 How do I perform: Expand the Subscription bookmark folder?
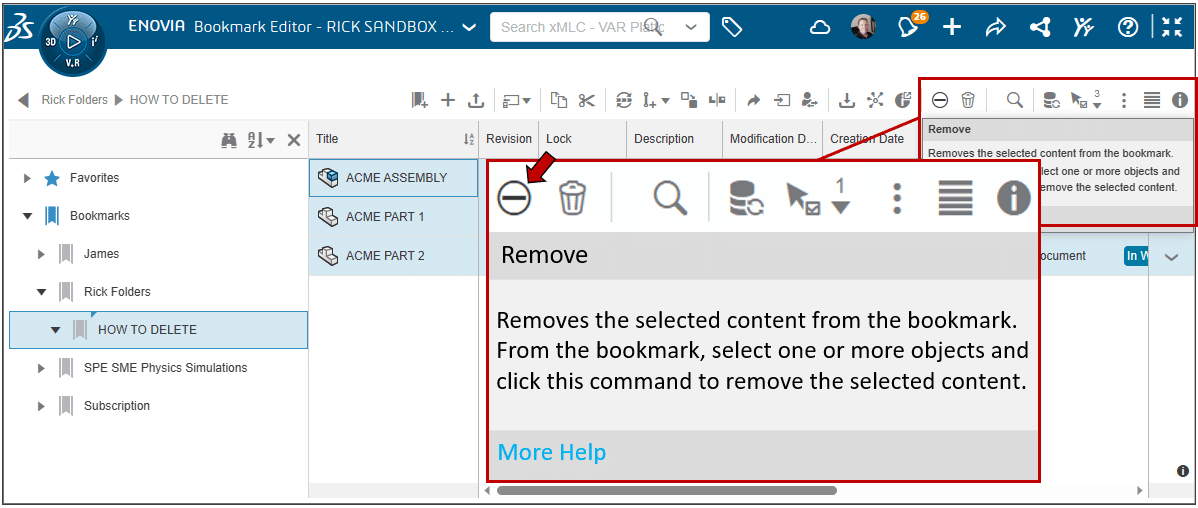point(41,406)
